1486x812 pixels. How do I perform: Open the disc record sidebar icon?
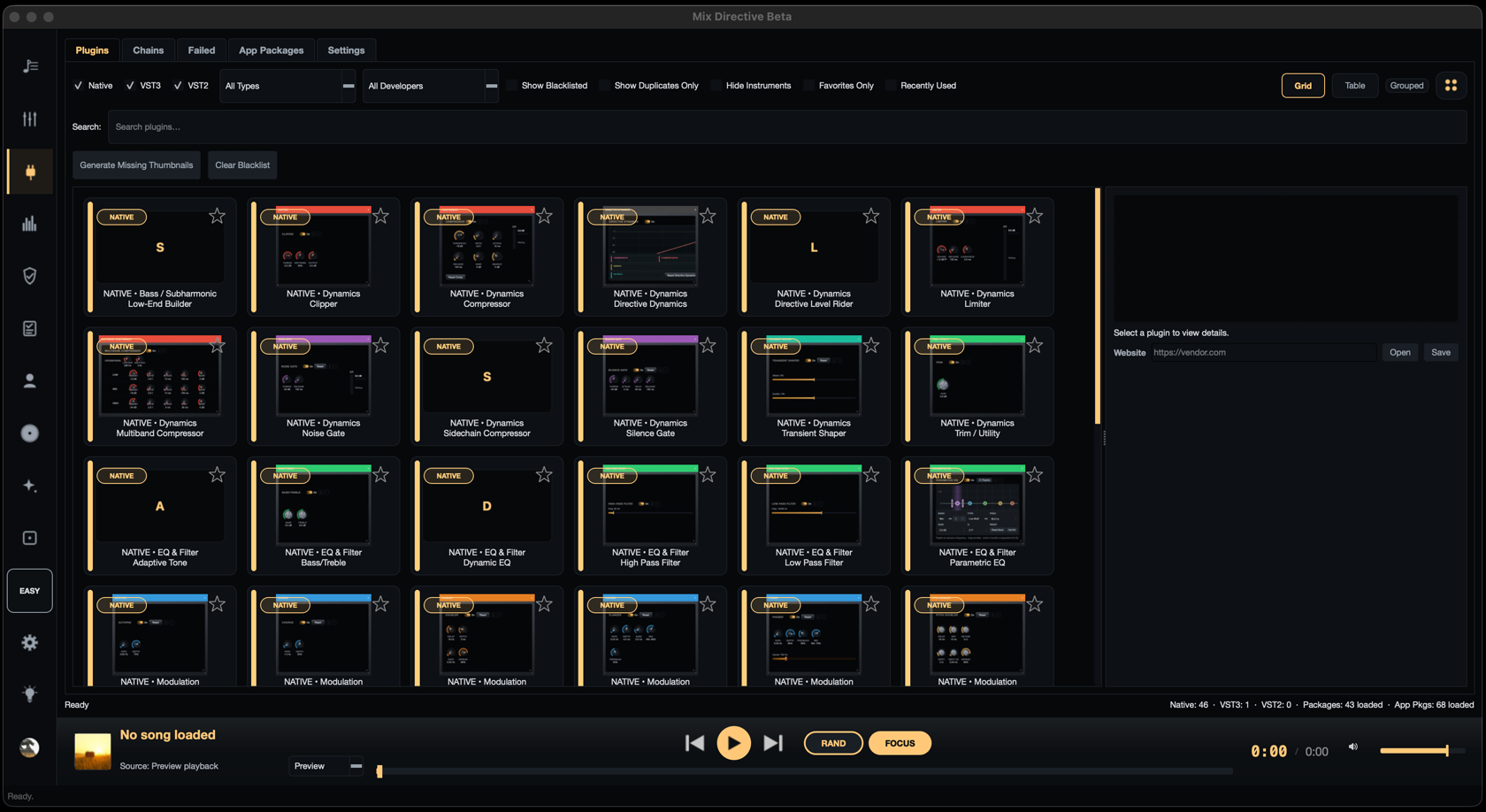[x=30, y=433]
